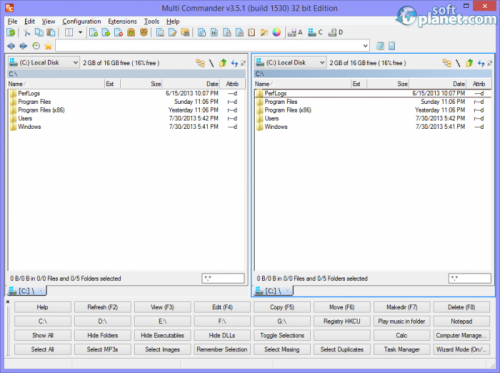Viewport: 500px width, 373px height.
Task: Click the Notepad button
Action: (462, 321)
